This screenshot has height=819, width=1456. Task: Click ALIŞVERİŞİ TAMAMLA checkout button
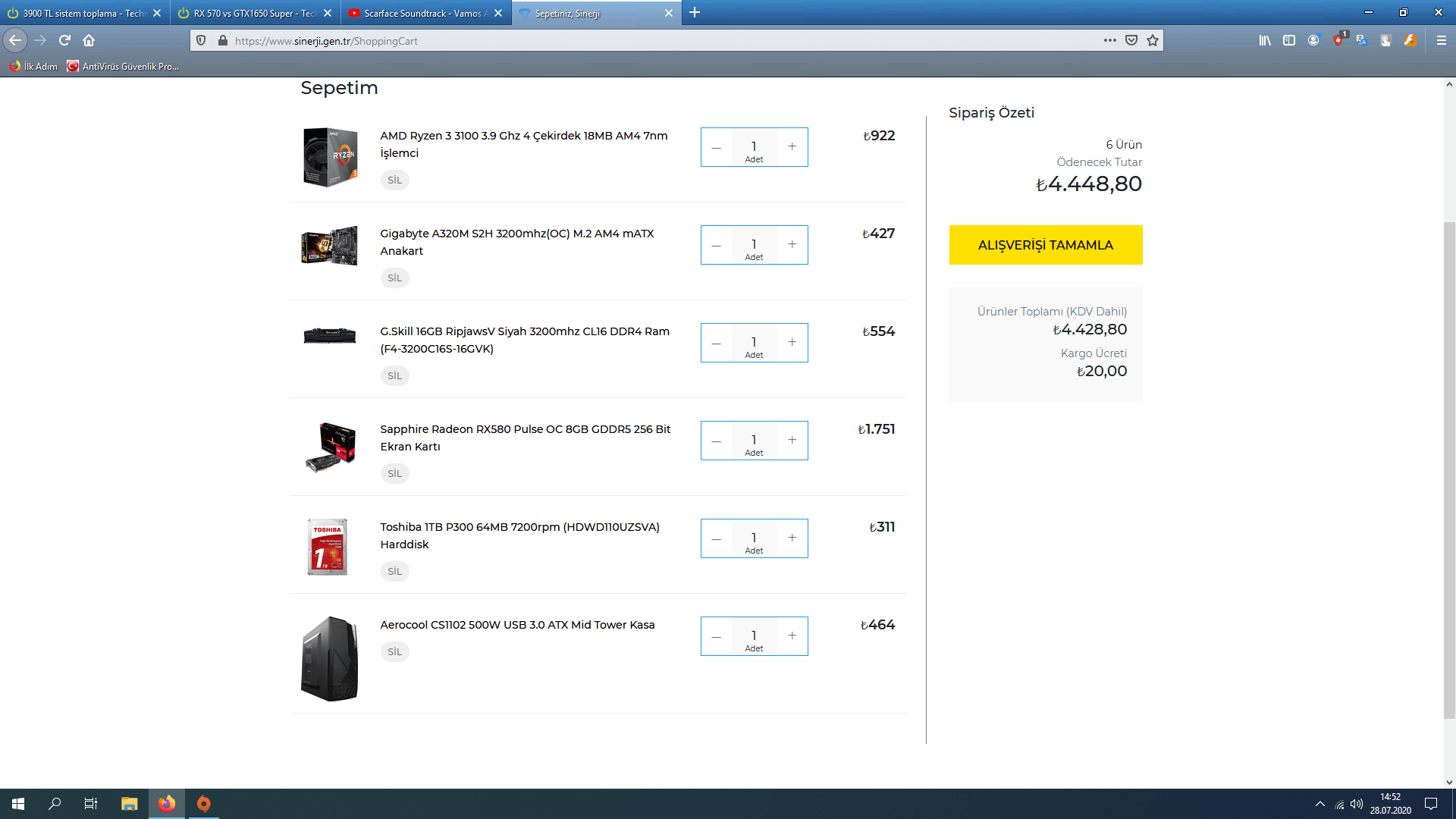1045,245
